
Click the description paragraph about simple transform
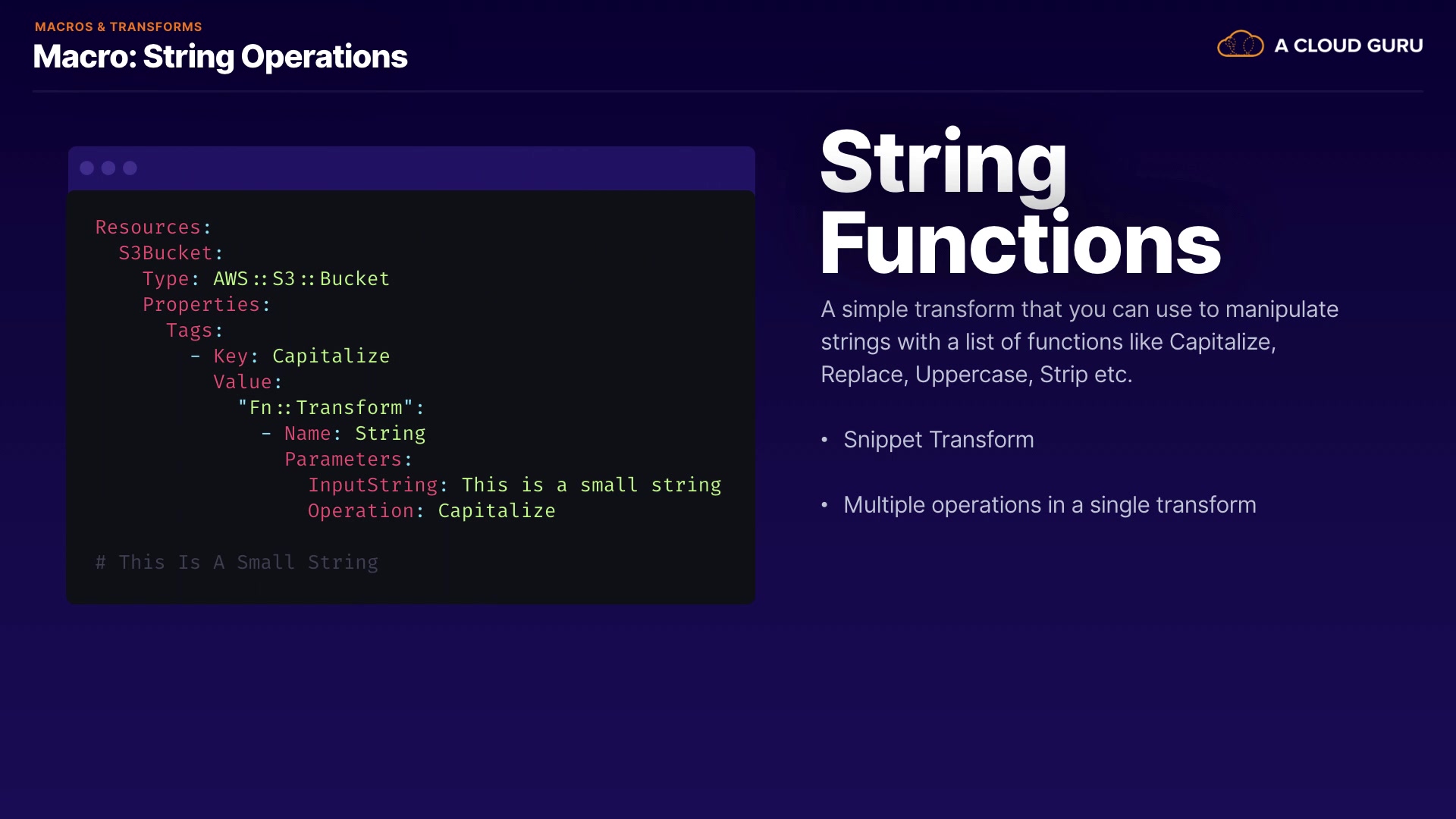click(1078, 342)
